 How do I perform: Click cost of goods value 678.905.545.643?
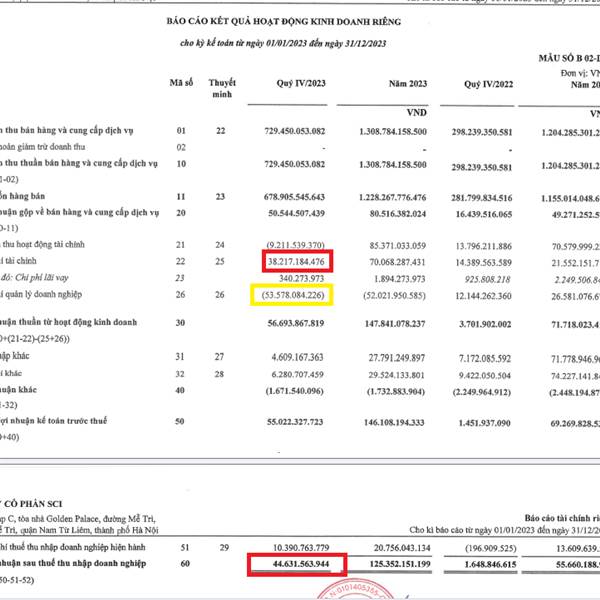click(x=294, y=197)
